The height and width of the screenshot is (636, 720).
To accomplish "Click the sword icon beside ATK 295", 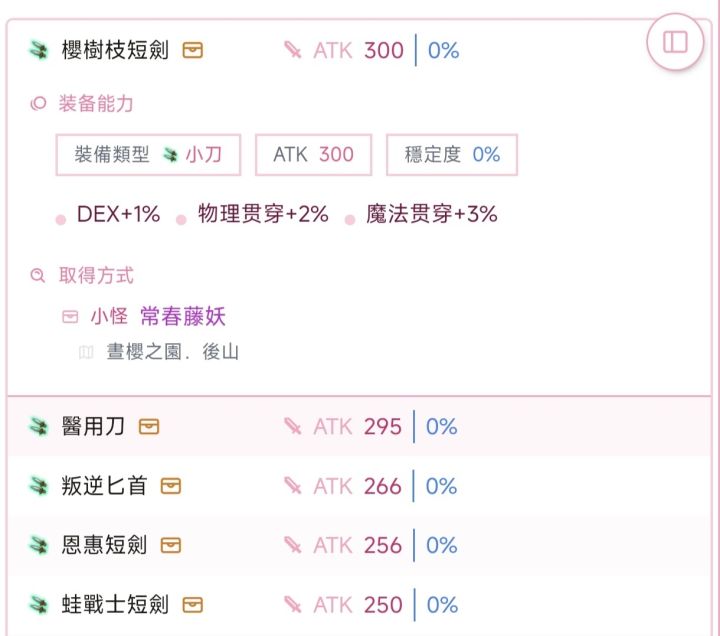I will (x=293, y=427).
